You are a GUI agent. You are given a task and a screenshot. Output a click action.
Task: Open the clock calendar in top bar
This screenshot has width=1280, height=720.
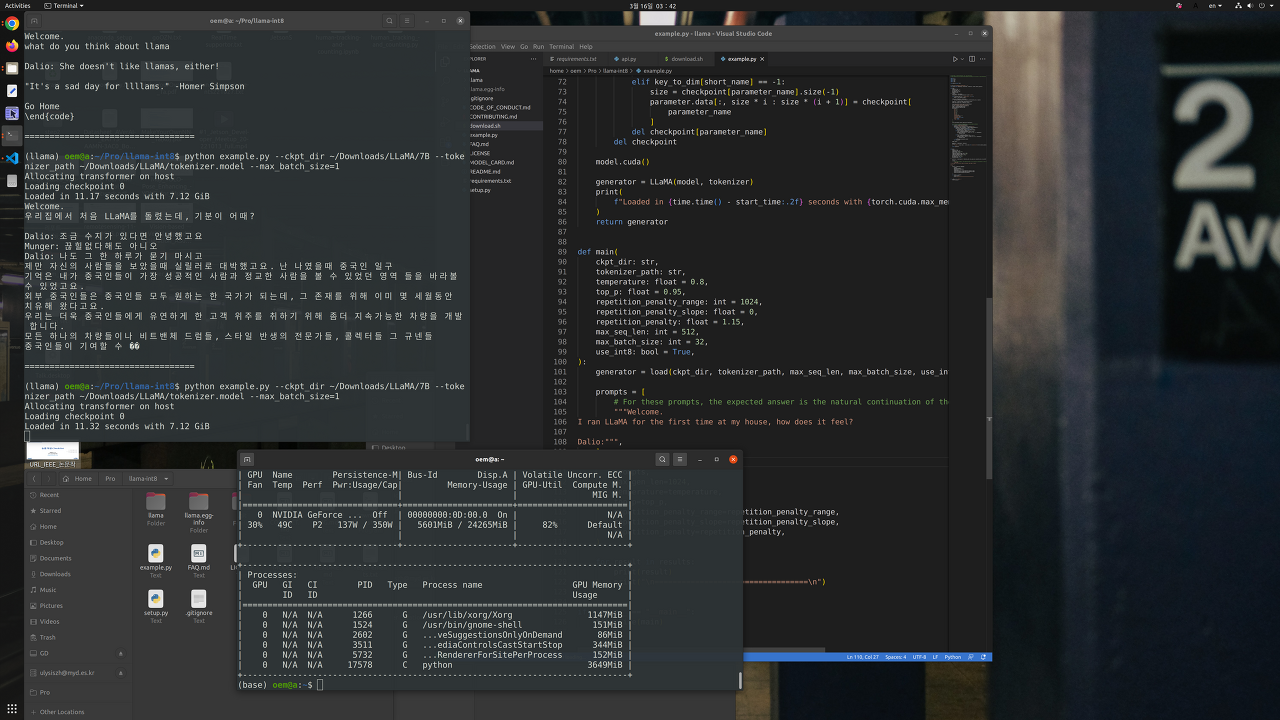click(653, 5)
